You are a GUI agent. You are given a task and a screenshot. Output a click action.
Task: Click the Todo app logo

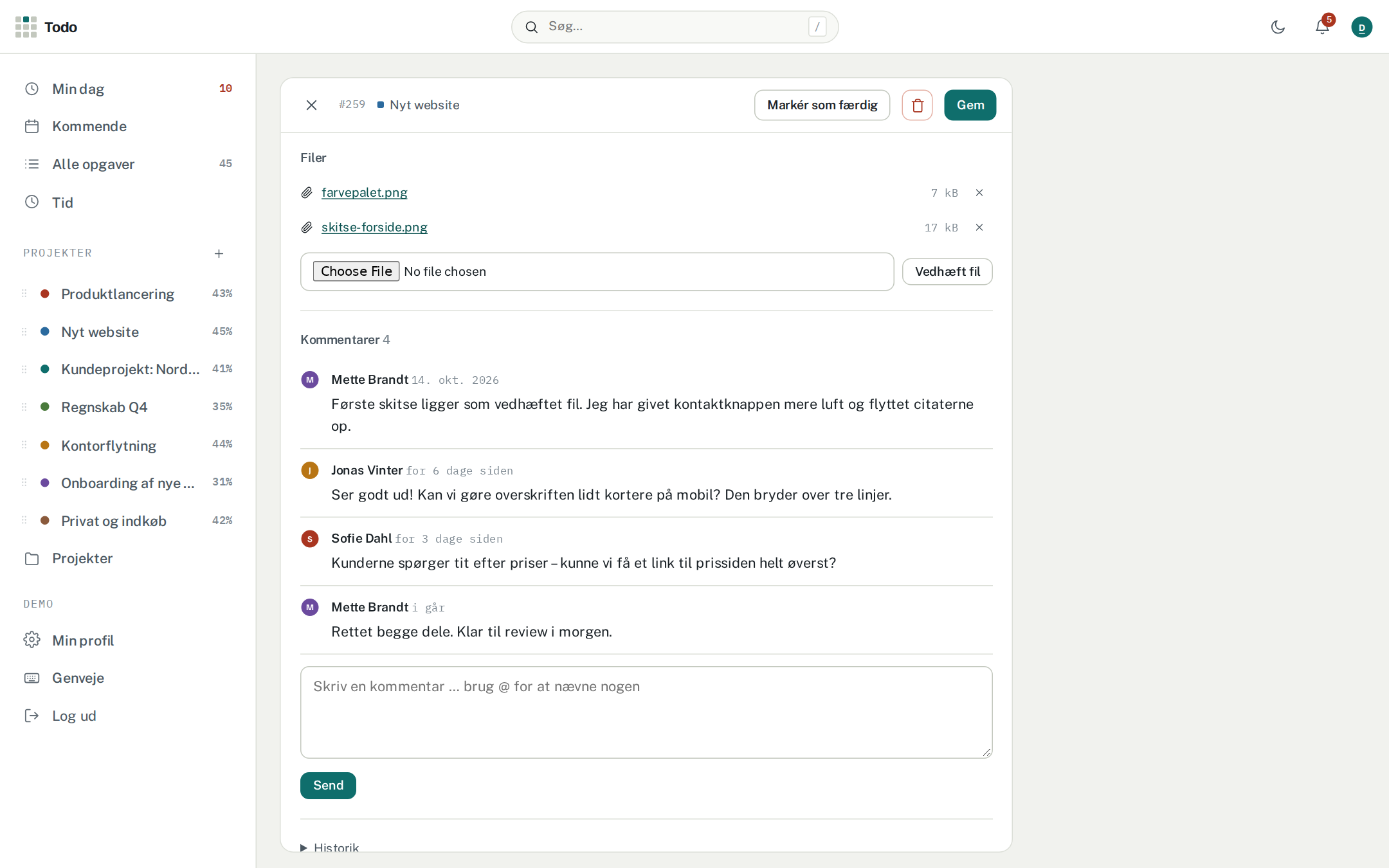click(x=46, y=27)
